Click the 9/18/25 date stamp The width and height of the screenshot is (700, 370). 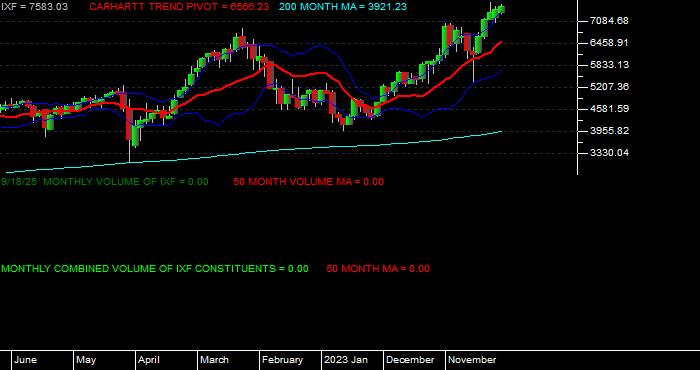point(19,182)
